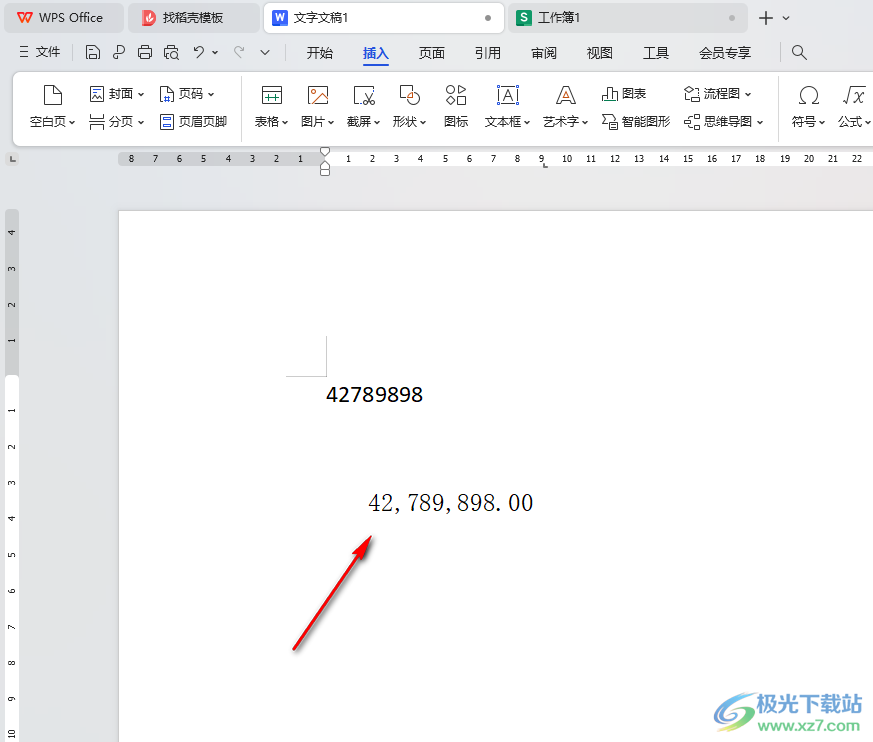The width and height of the screenshot is (873, 742).
Task: Insert a table using the 表格 icon
Action: pyautogui.click(x=271, y=95)
